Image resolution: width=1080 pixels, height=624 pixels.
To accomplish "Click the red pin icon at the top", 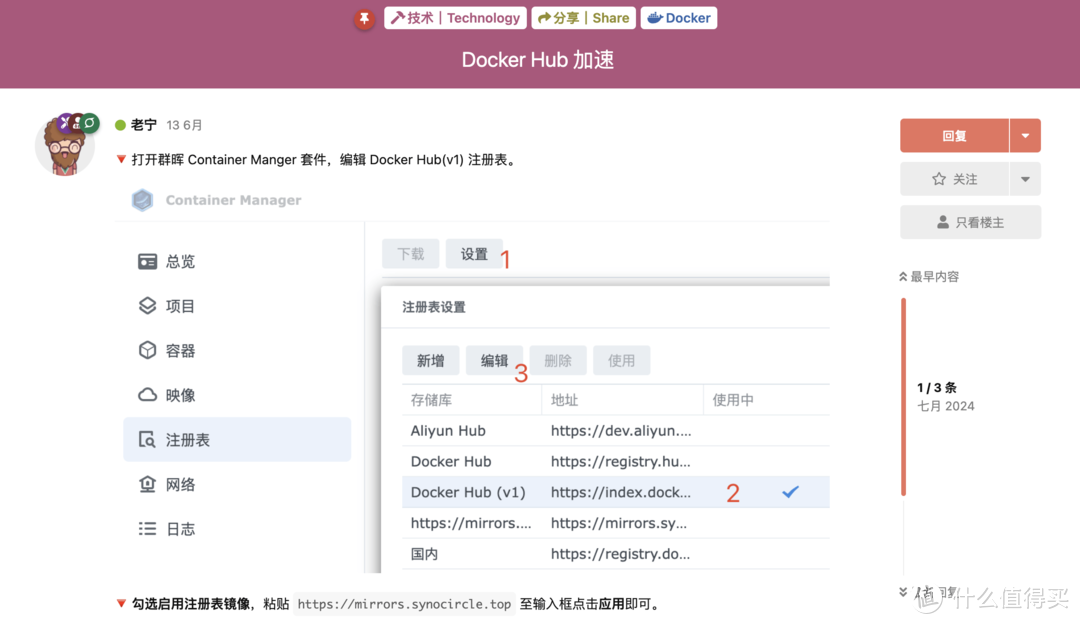I will point(364,17).
